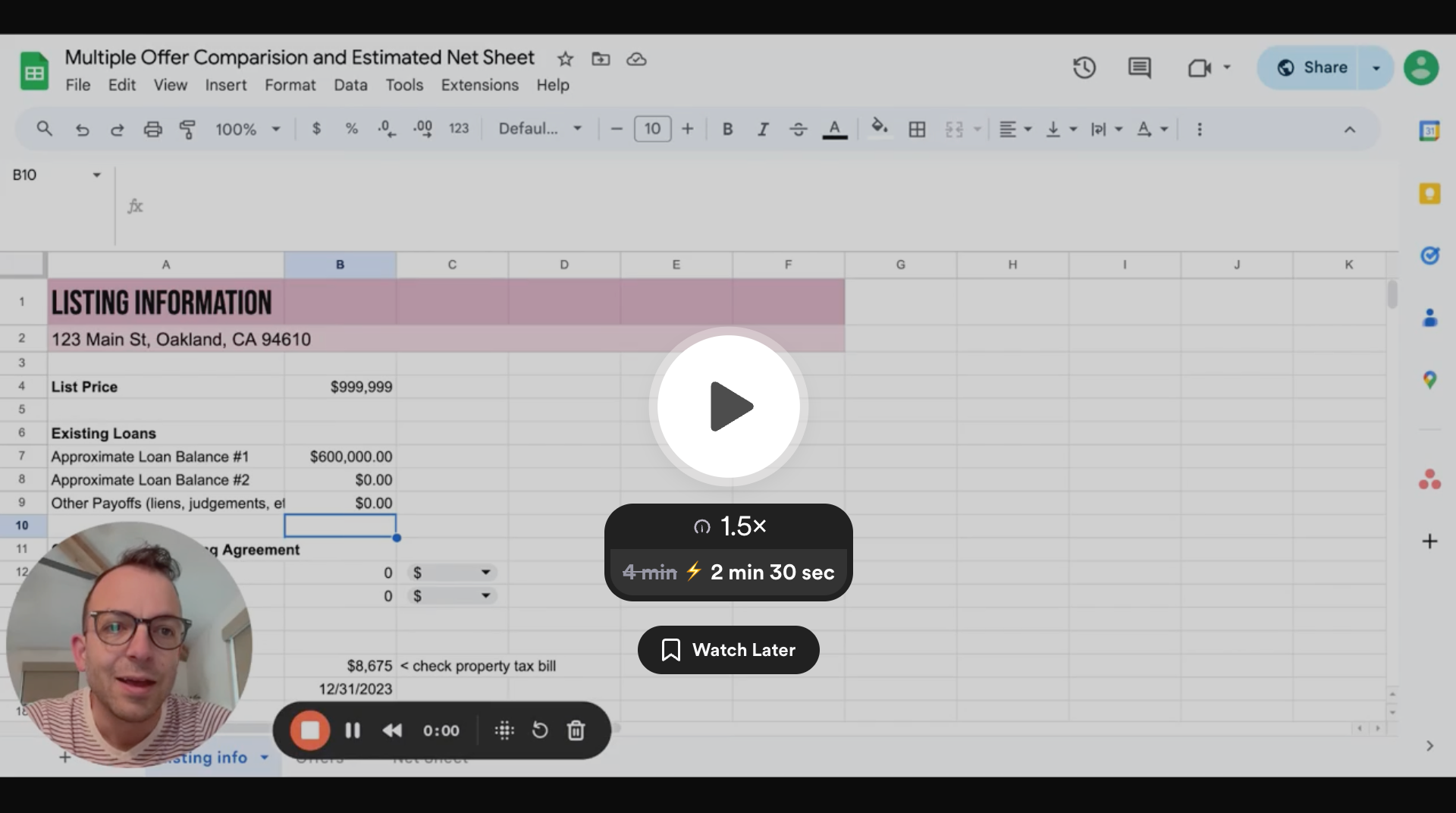
Task: Open the Data menu
Action: tap(350, 85)
